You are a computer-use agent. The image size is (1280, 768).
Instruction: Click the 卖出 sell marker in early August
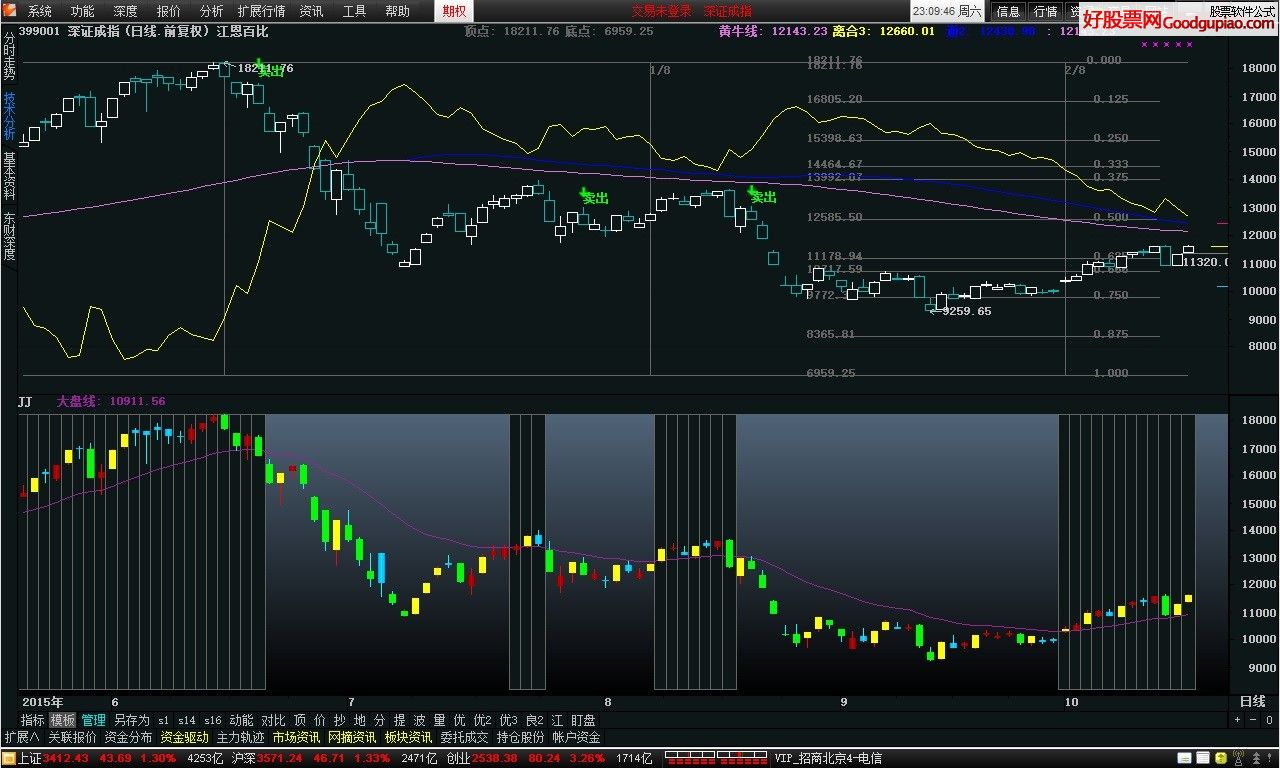click(594, 196)
